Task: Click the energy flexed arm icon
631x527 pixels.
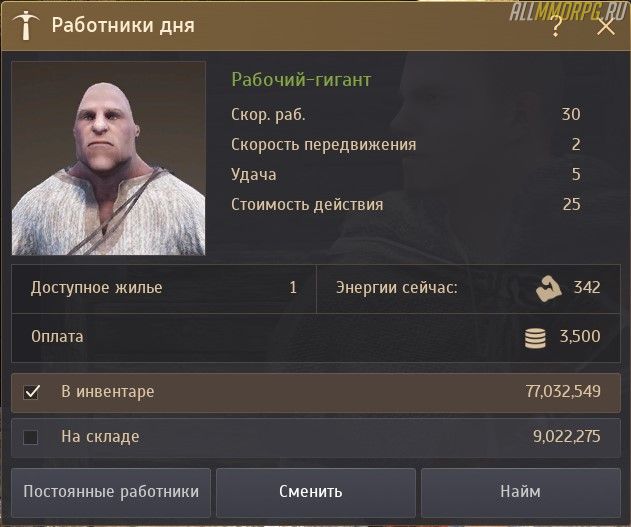Action: point(549,288)
